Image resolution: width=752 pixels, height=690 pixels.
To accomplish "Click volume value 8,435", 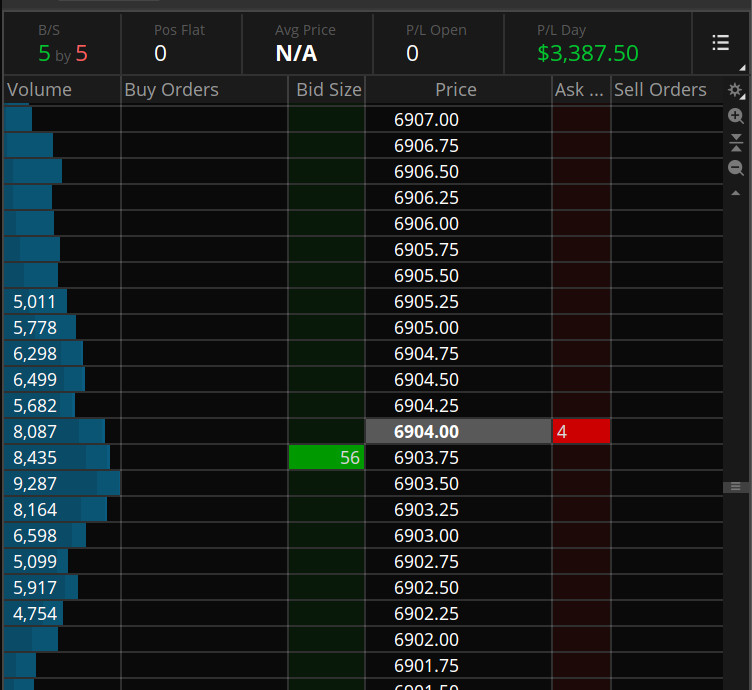I will (35, 457).
